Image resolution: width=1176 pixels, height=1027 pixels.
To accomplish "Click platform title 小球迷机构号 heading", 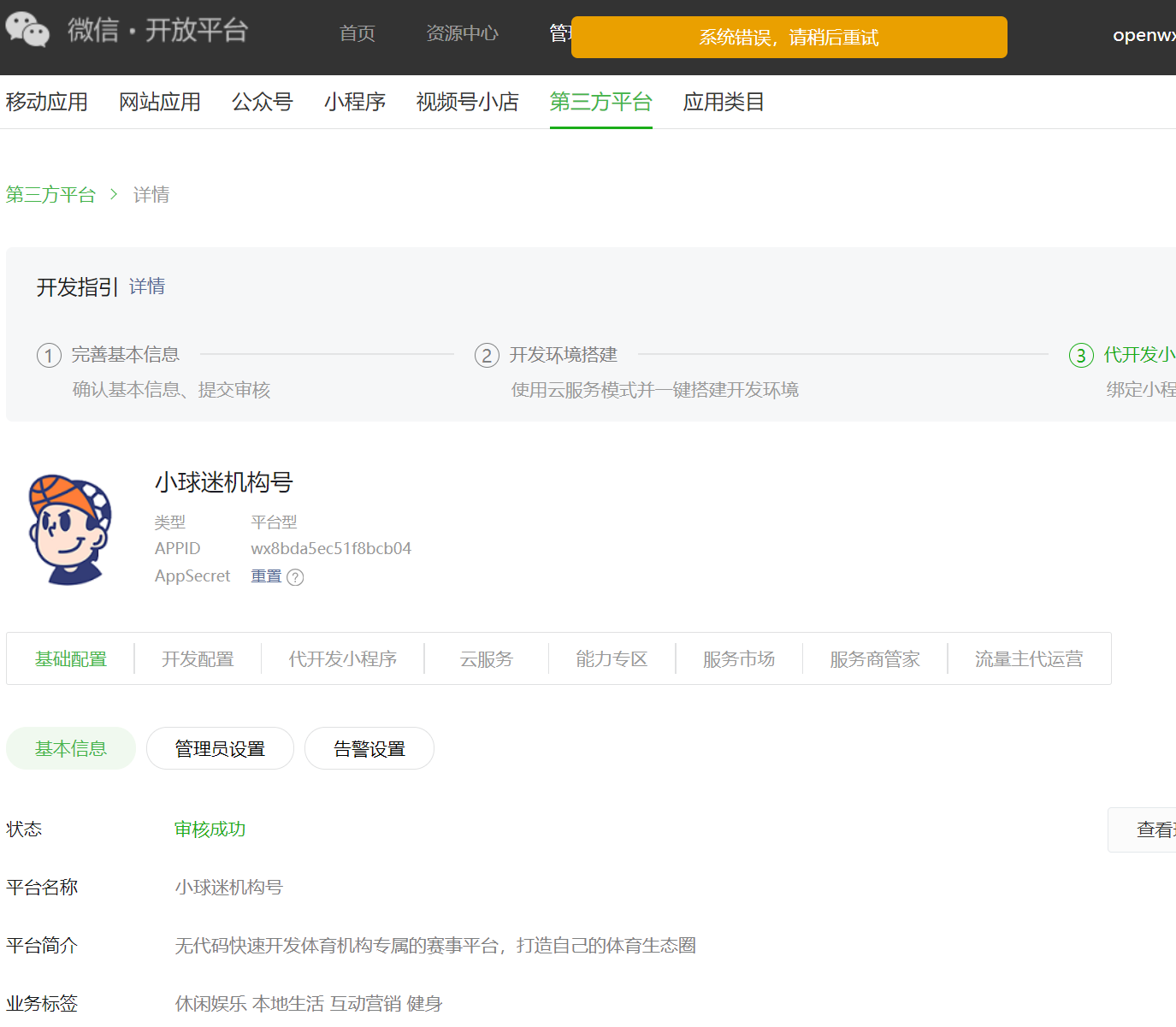I will [224, 482].
